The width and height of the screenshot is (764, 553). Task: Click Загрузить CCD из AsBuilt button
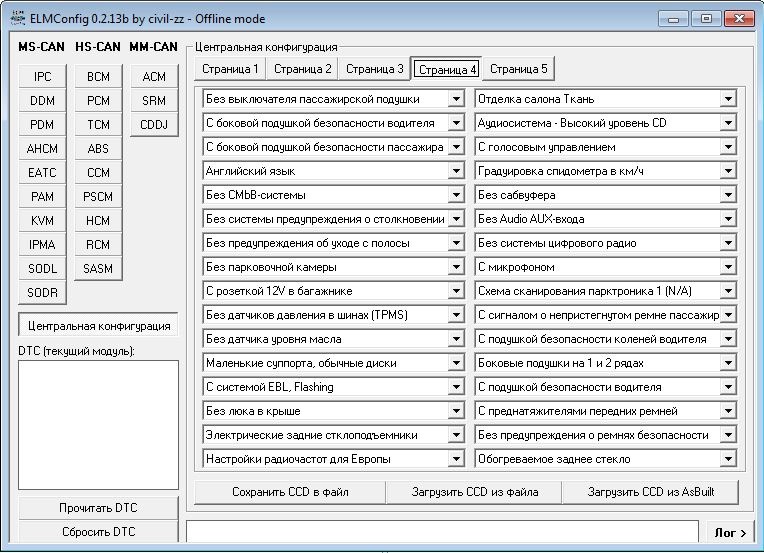point(650,492)
